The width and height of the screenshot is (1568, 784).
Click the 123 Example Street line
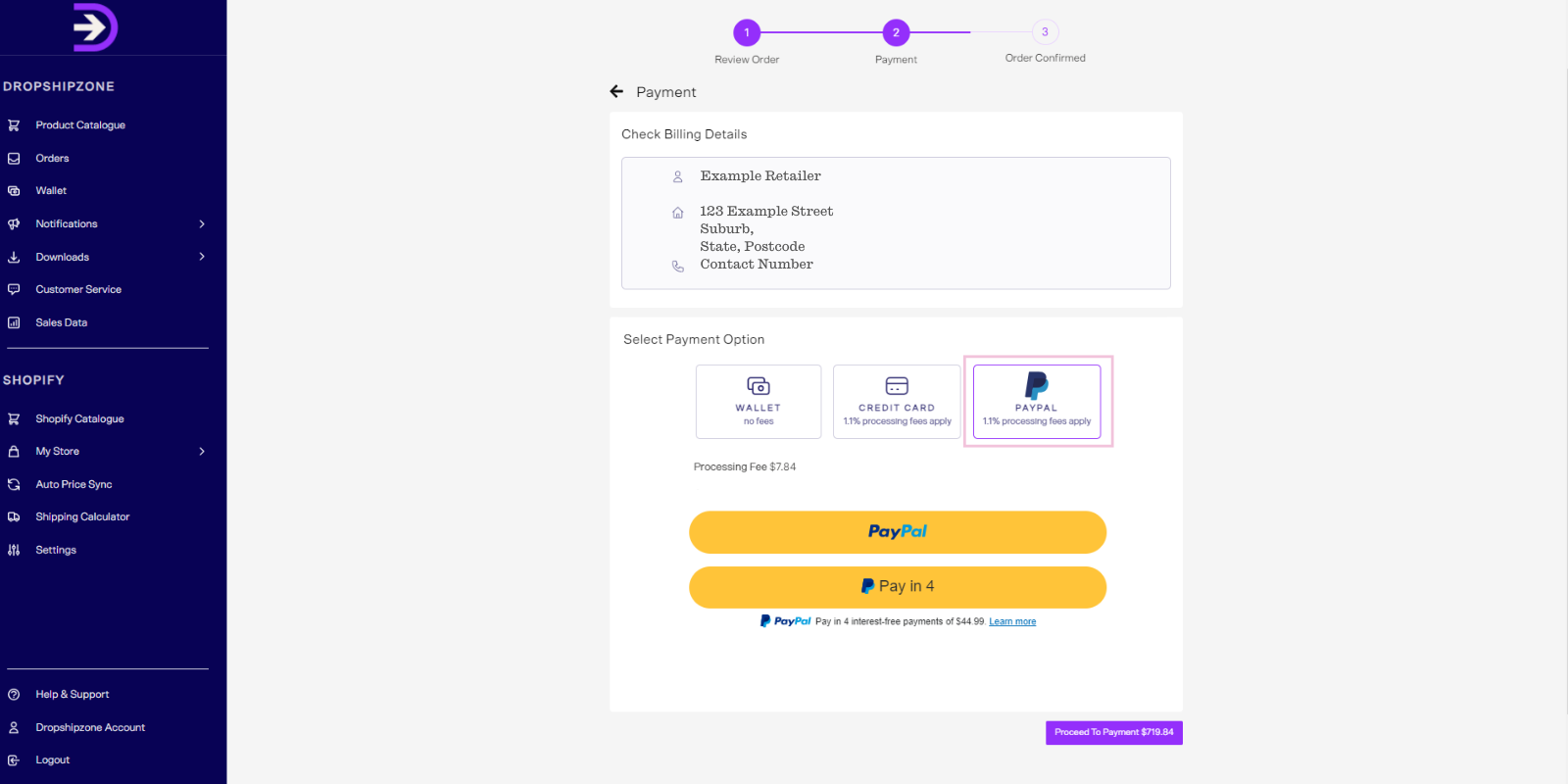tap(766, 212)
